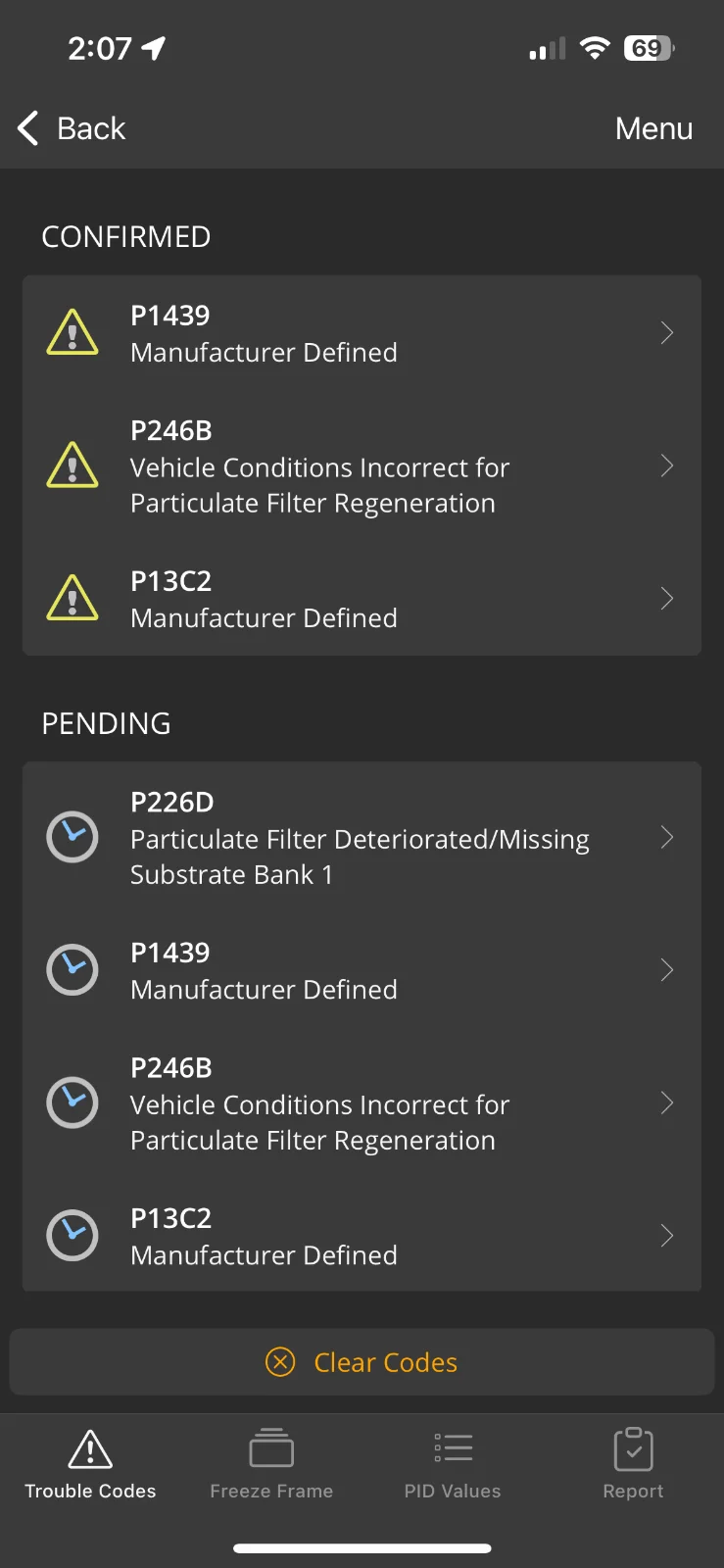Tap the clock icon beside pending P1439
Viewport: 724px width, 1568px height.
72,970
